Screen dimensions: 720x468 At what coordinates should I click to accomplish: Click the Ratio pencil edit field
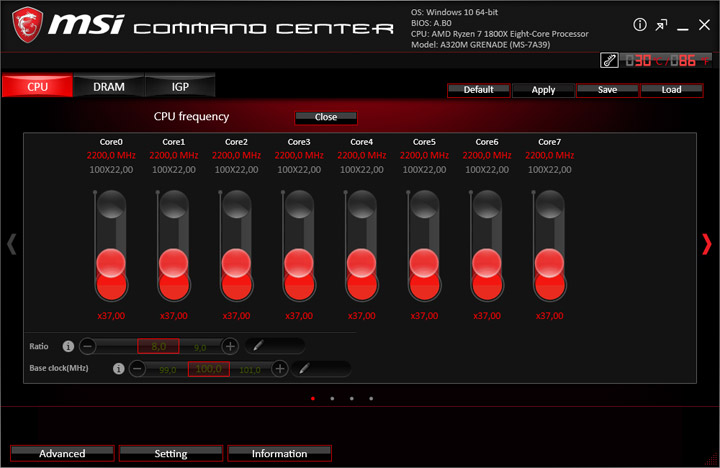(275, 345)
